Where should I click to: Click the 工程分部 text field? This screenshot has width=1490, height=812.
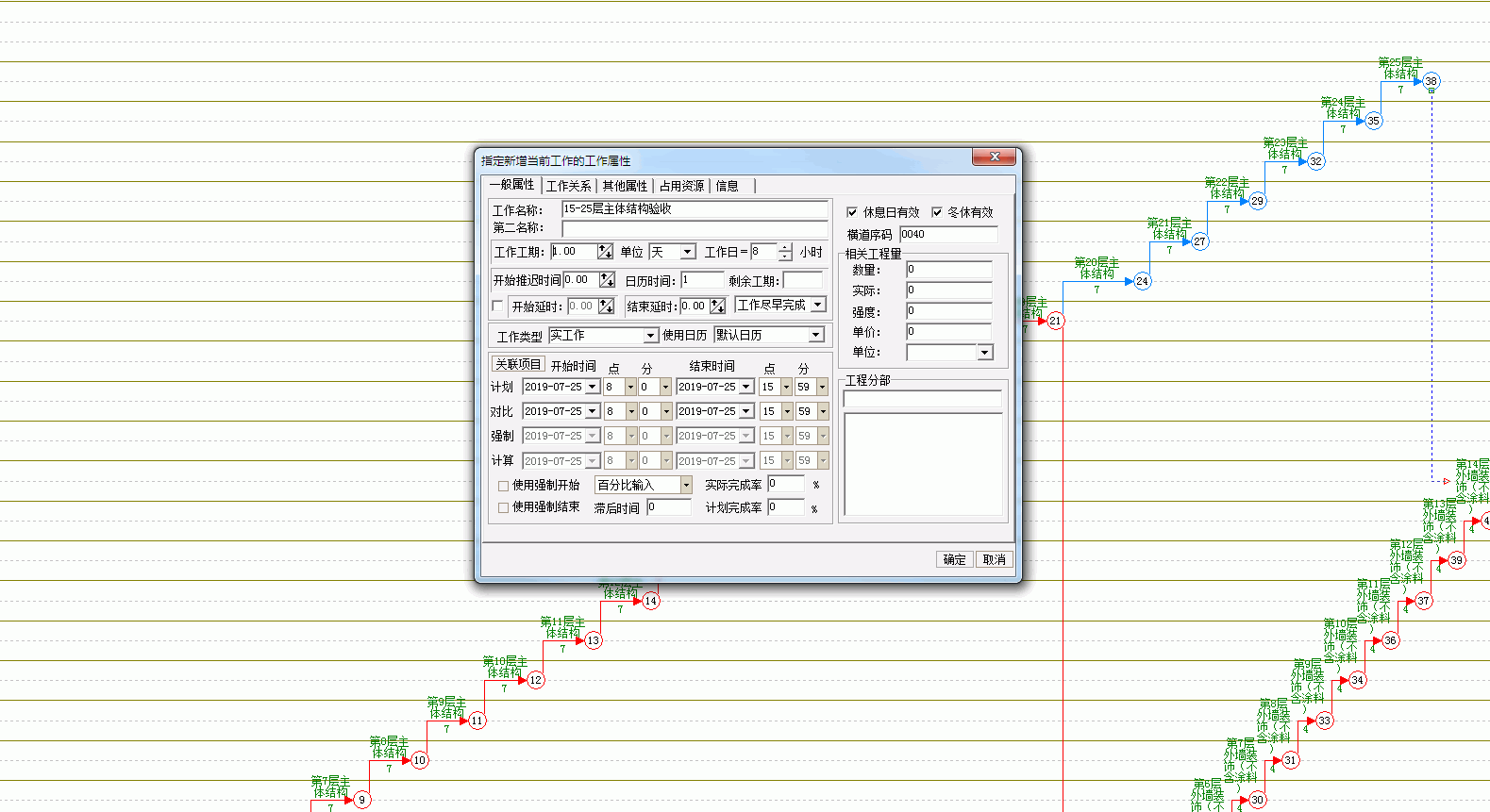point(922,399)
